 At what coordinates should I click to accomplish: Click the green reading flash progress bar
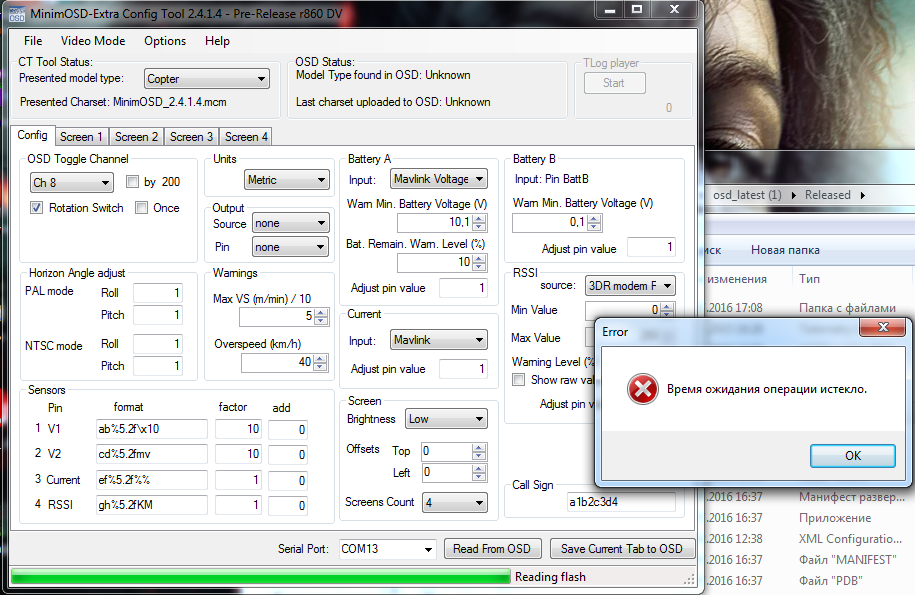[x=260, y=577]
